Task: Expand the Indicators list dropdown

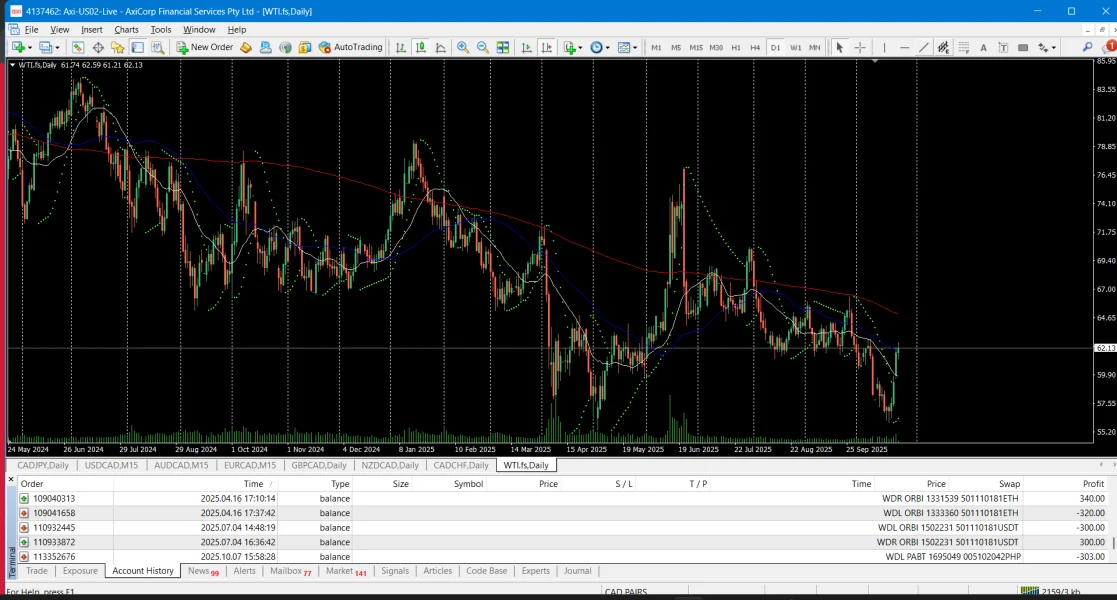Action: pyautogui.click(x=572, y=47)
